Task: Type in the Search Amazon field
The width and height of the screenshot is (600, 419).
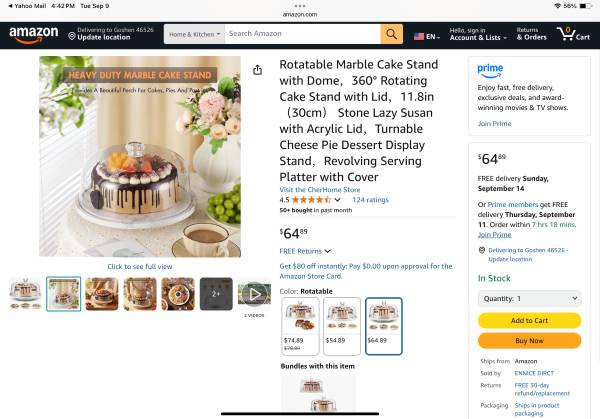Action: point(302,34)
